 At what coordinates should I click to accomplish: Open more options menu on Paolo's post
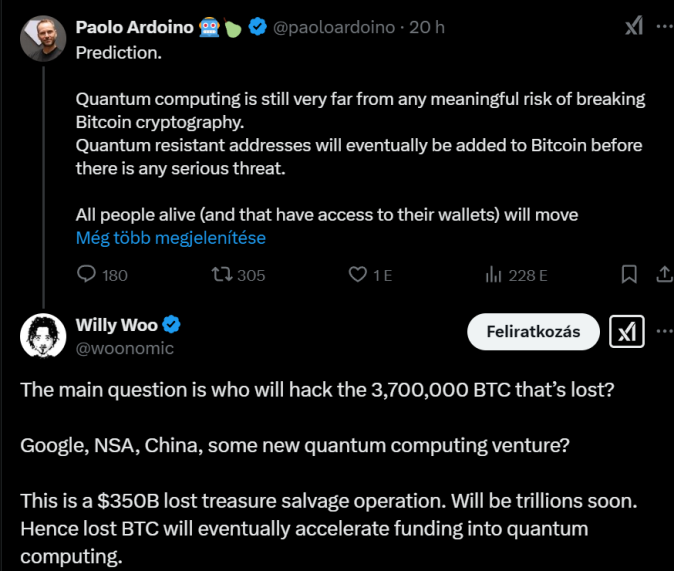click(664, 27)
